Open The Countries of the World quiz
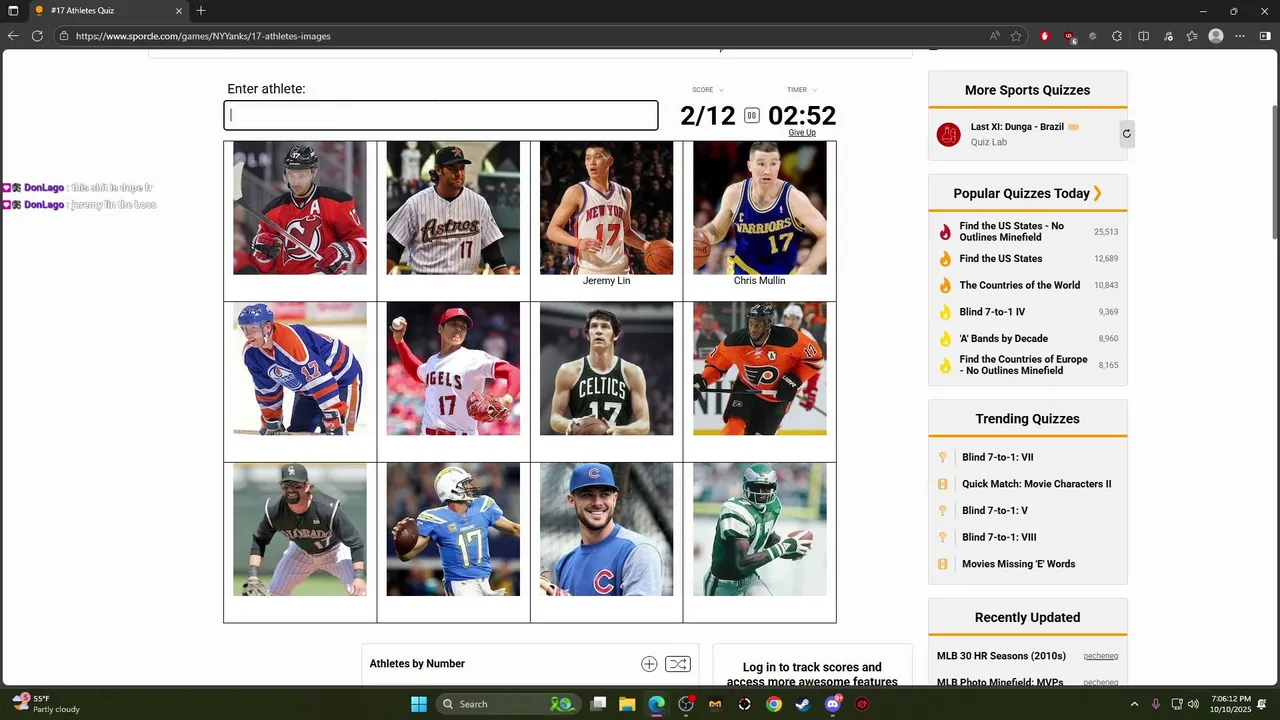The image size is (1280, 720). 1020,285
